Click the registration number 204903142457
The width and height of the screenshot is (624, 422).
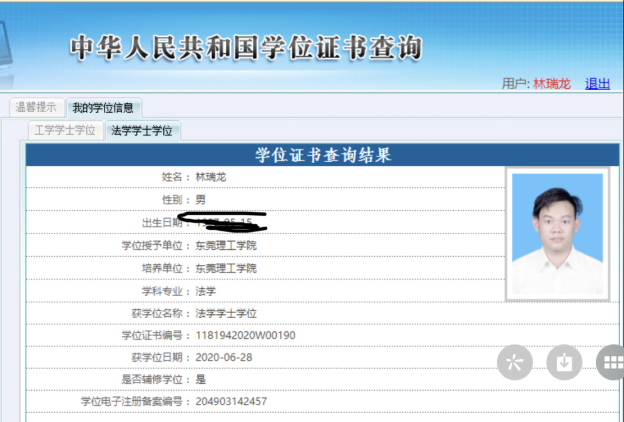(232, 401)
